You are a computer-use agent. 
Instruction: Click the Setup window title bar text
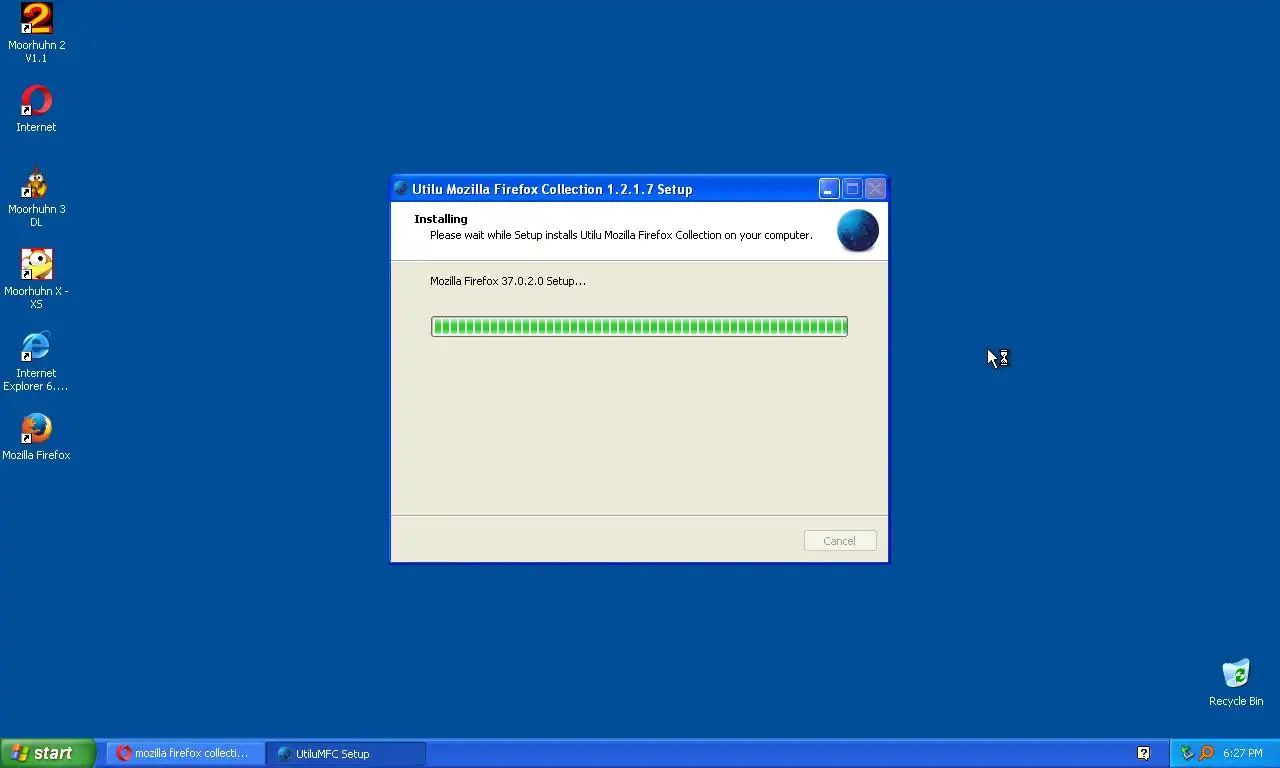click(552, 189)
